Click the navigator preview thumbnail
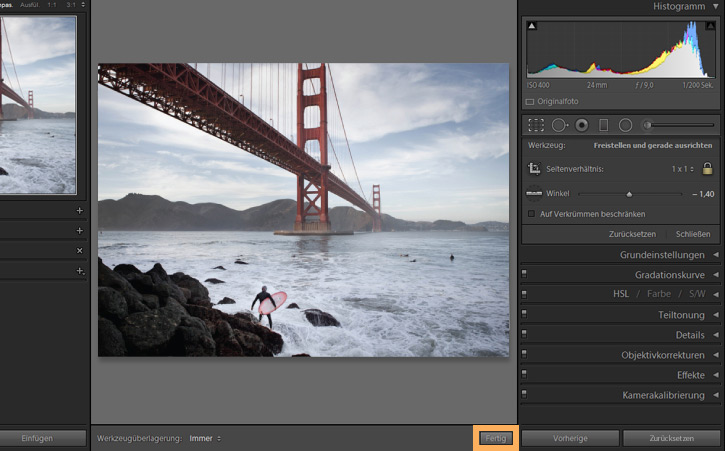The width and height of the screenshot is (725, 451). pos(38,105)
